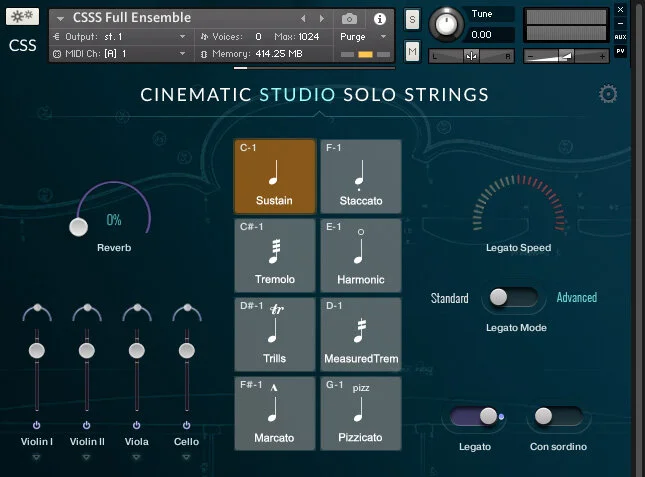Toggle the Legato Mode Standard/Advanced switch
Viewport: 645px width, 477px height.
click(x=513, y=297)
